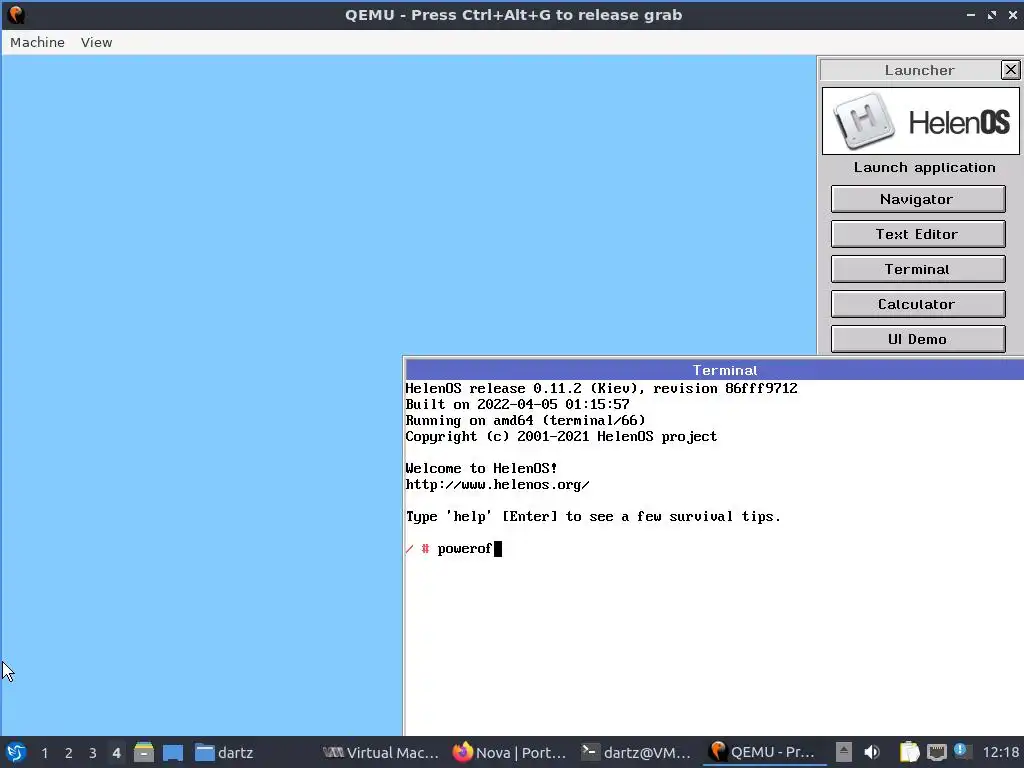The width and height of the screenshot is (1024, 768).
Task: Click the 'Launch application' label
Action: click(924, 168)
